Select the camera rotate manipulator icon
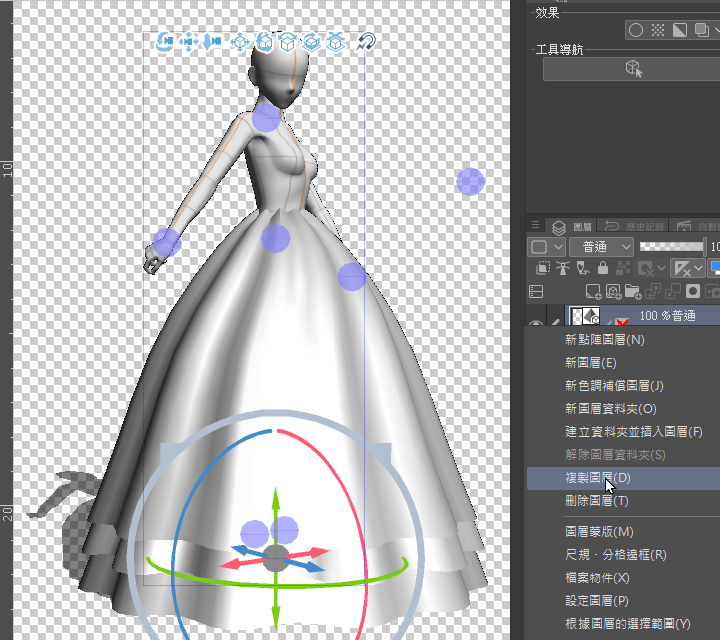The image size is (720, 640). (x=165, y=42)
